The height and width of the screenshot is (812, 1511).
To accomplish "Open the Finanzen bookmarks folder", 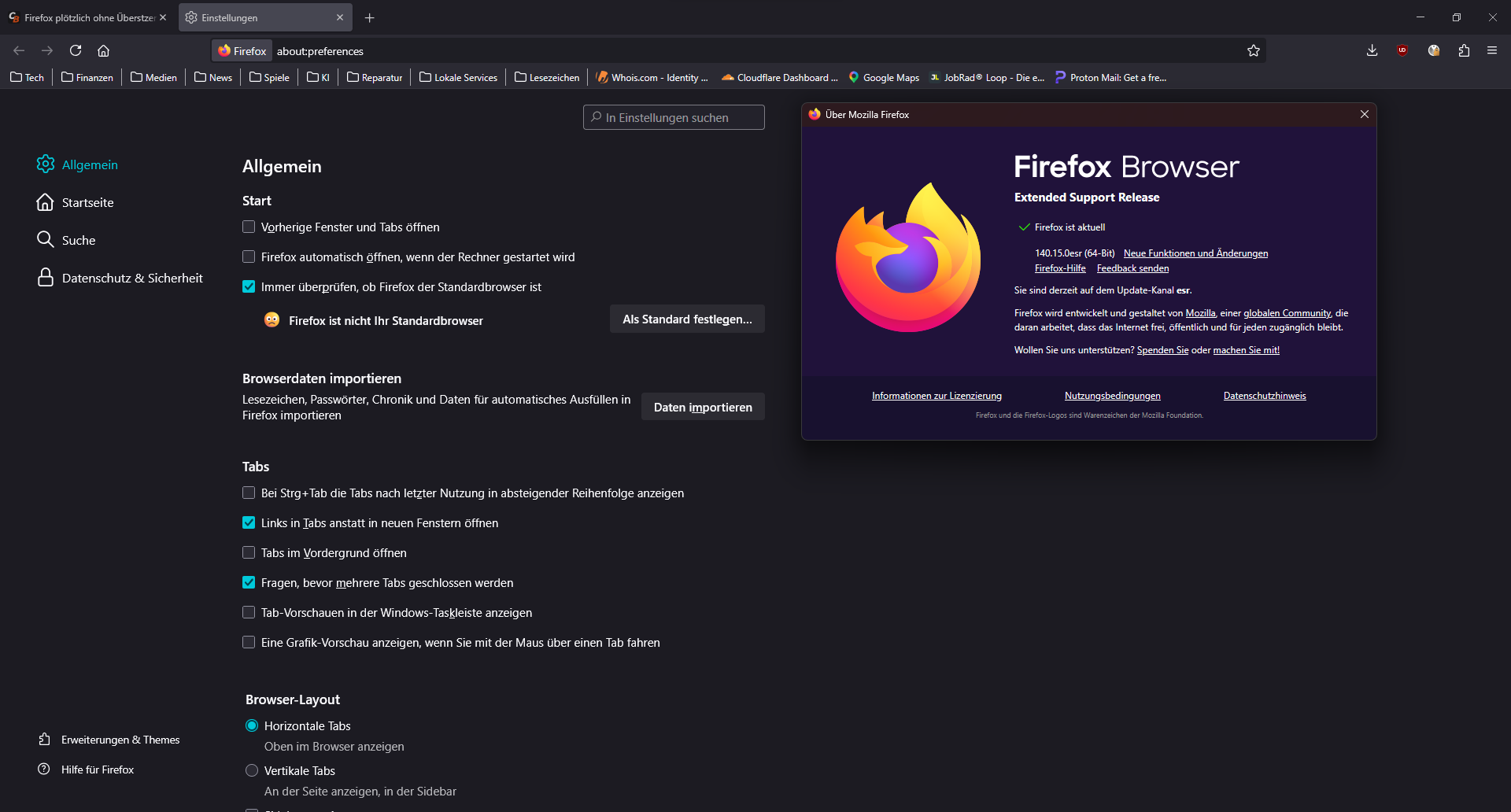I will (x=87, y=77).
